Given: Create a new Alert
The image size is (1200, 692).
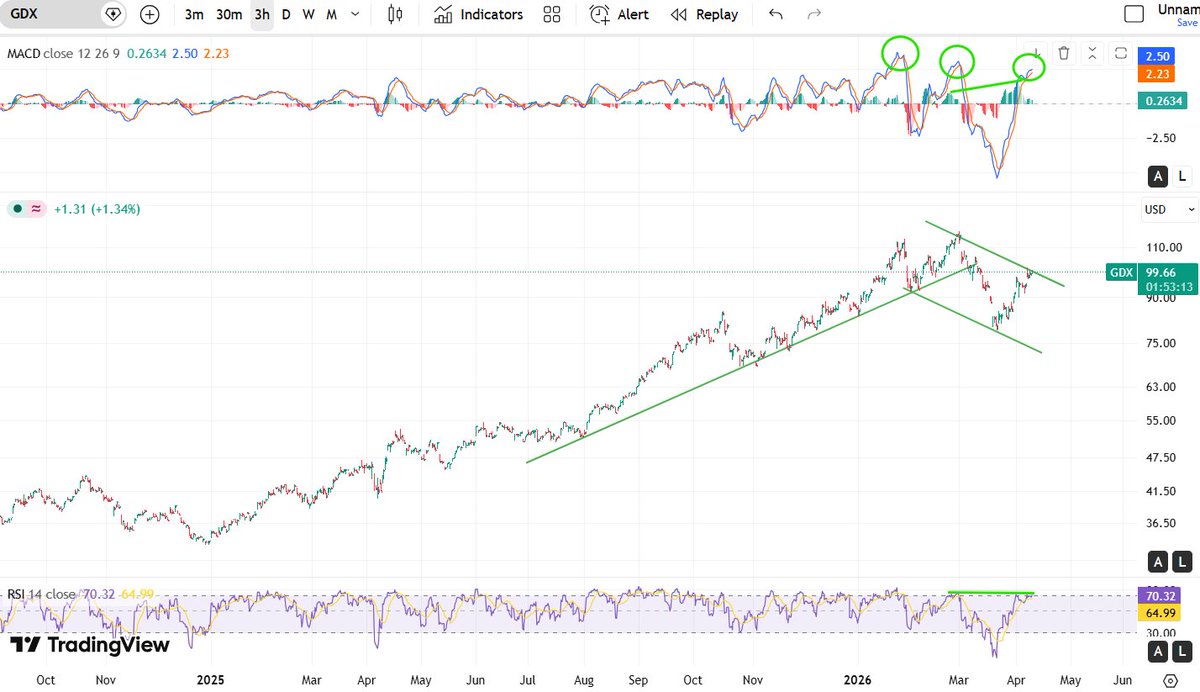Looking at the screenshot, I should click(622, 14).
